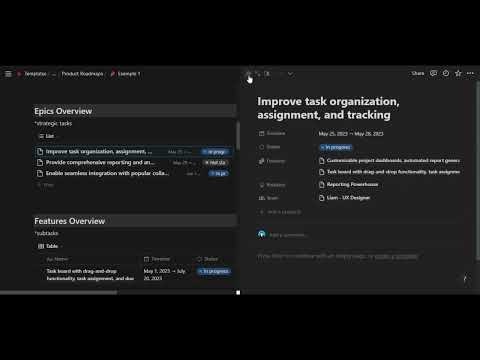
Task: Switch the Epics Overview List view tab
Action: click(x=47, y=136)
